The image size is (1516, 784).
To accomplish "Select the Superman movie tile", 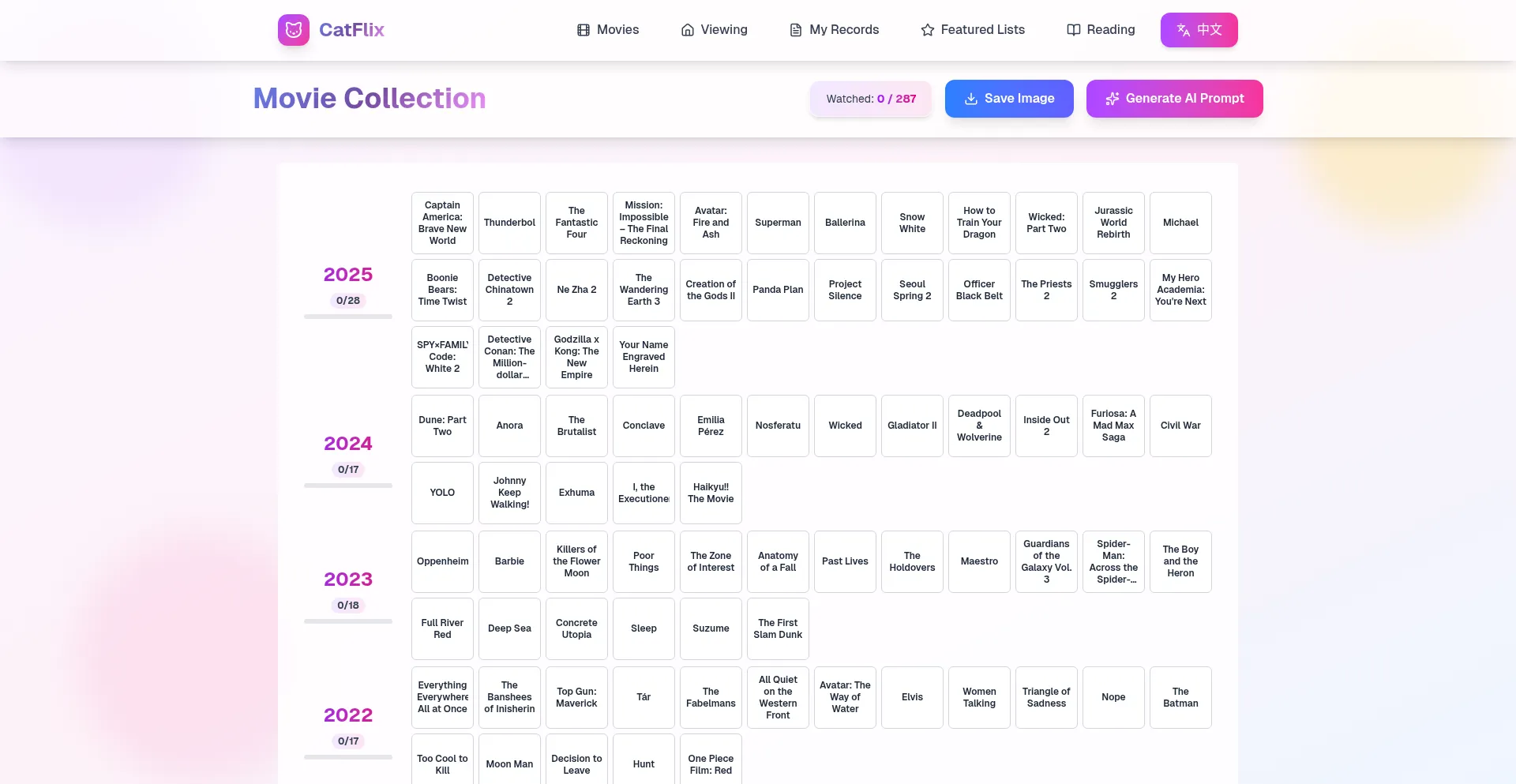I will click(778, 223).
